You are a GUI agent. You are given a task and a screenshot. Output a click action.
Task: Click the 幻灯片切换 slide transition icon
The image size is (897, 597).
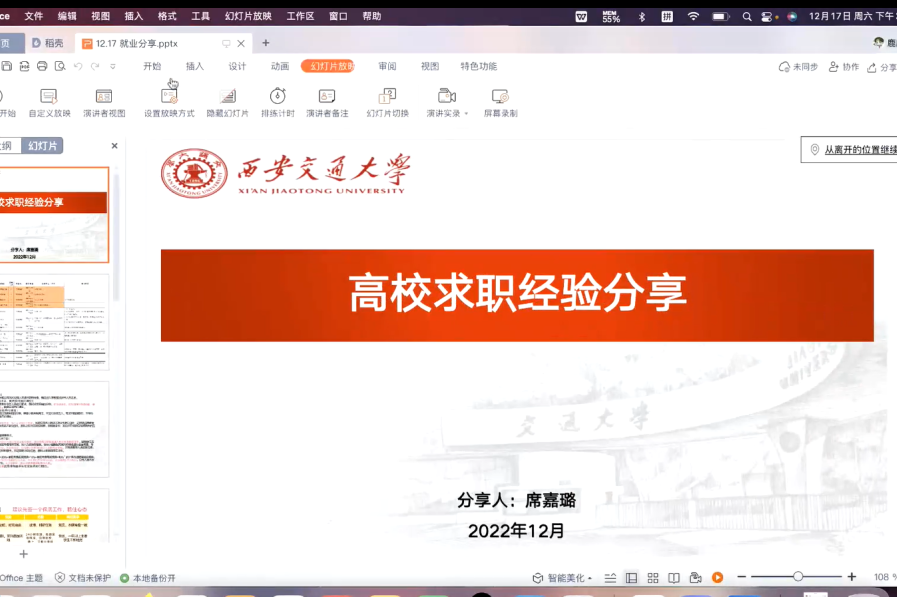(x=387, y=96)
